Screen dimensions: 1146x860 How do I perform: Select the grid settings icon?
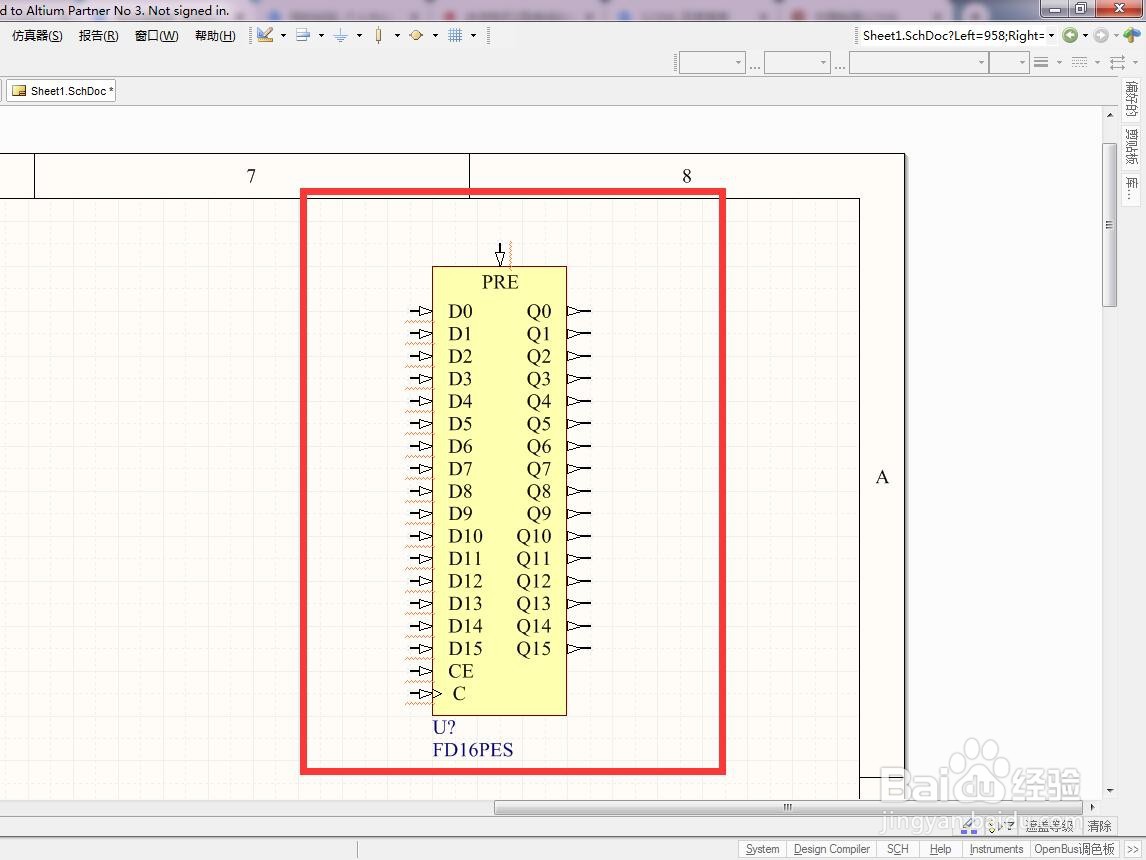(x=455, y=35)
